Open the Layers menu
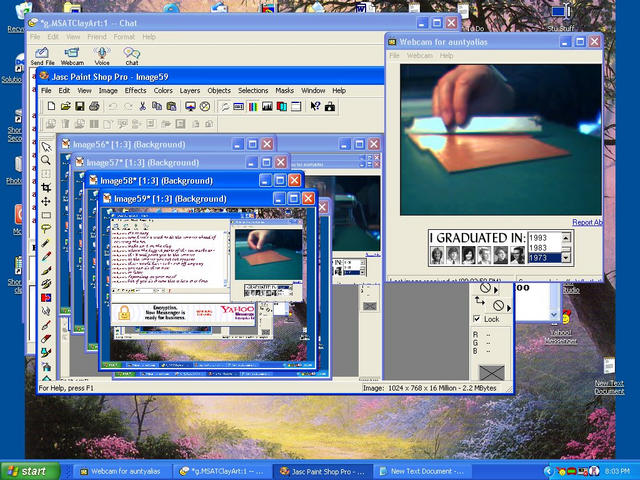Viewport: 640px width, 480px height. point(190,91)
